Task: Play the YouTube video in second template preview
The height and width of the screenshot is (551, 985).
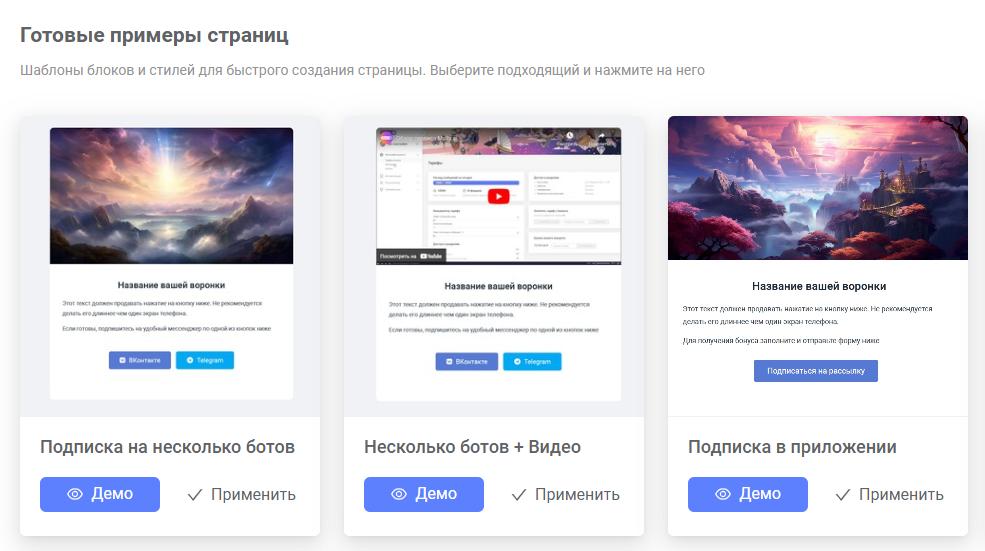Action: pyautogui.click(x=499, y=197)
